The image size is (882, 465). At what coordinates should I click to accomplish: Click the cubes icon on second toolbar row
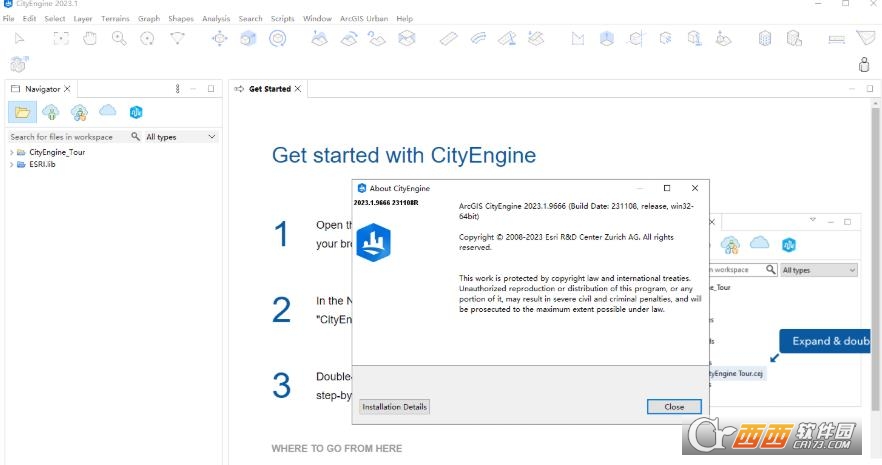click(x=19, y=64)
